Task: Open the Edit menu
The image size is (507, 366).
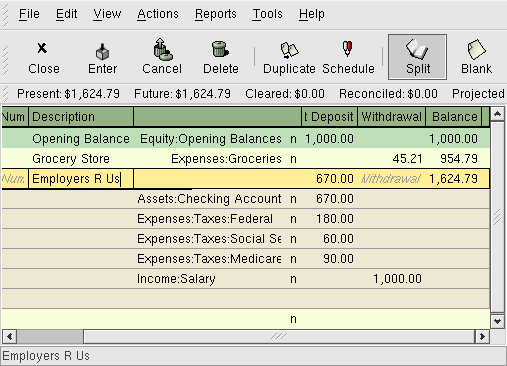Action: click(66, 14)
